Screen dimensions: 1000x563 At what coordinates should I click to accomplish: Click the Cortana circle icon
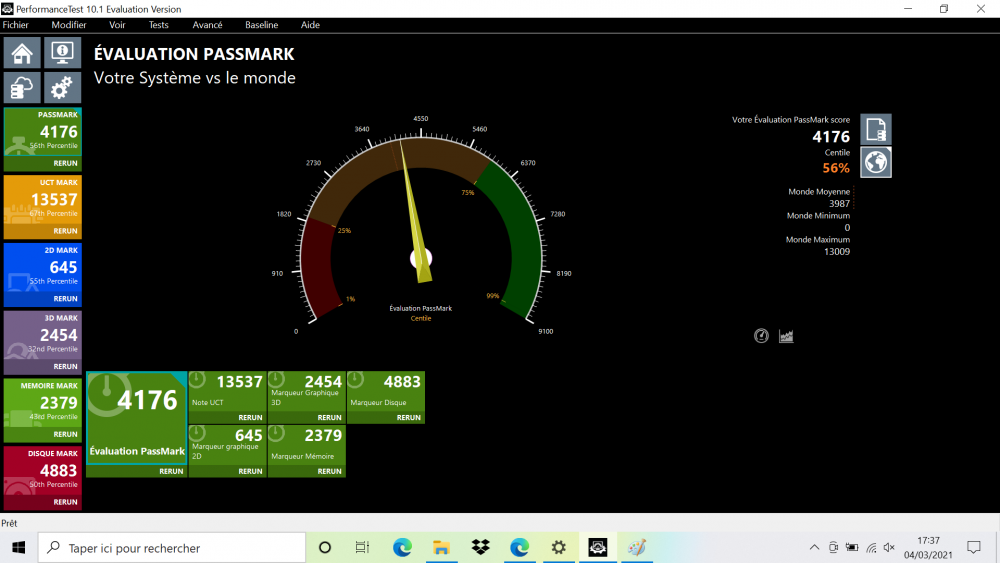pos(325,548)
